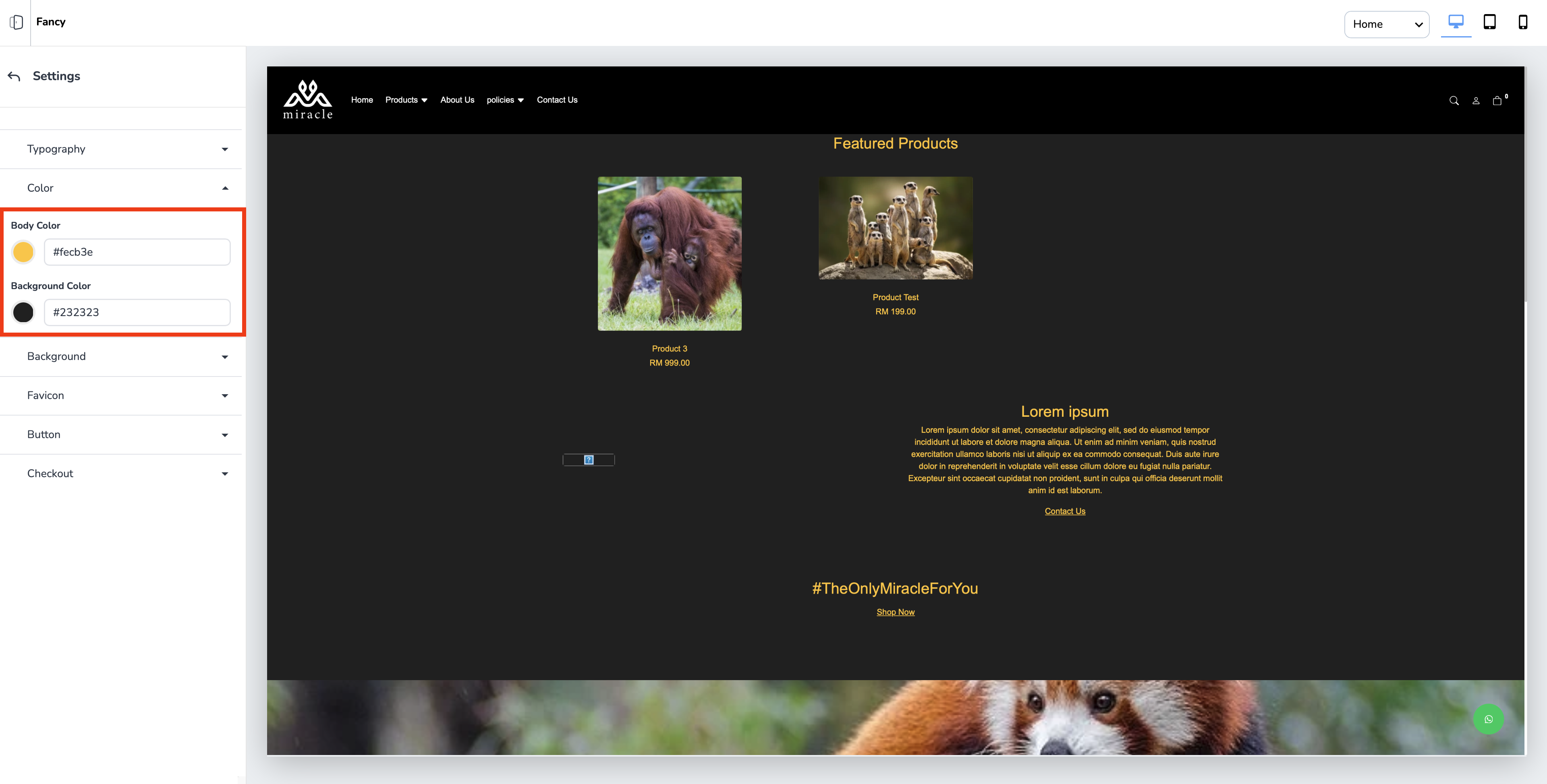This screenshot has width=1547, height=784.
Task: Click About Us in navigation bar
Action: [x=457, y=99]
